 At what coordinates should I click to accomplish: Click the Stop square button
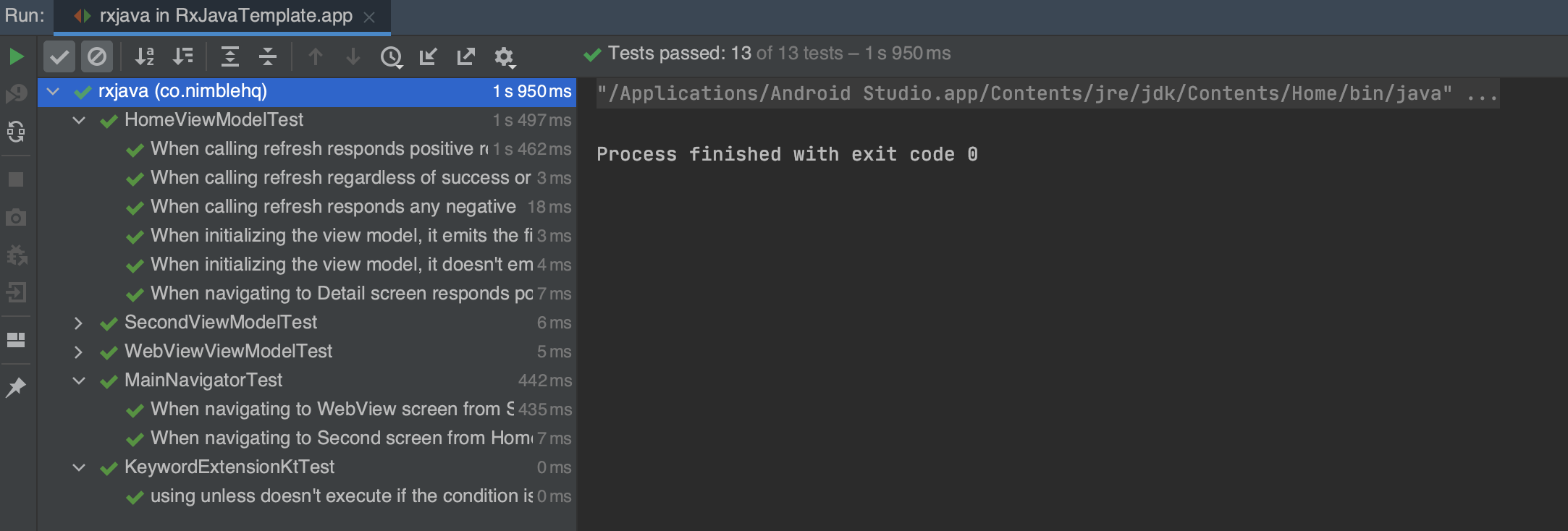[x=16, y=179]
